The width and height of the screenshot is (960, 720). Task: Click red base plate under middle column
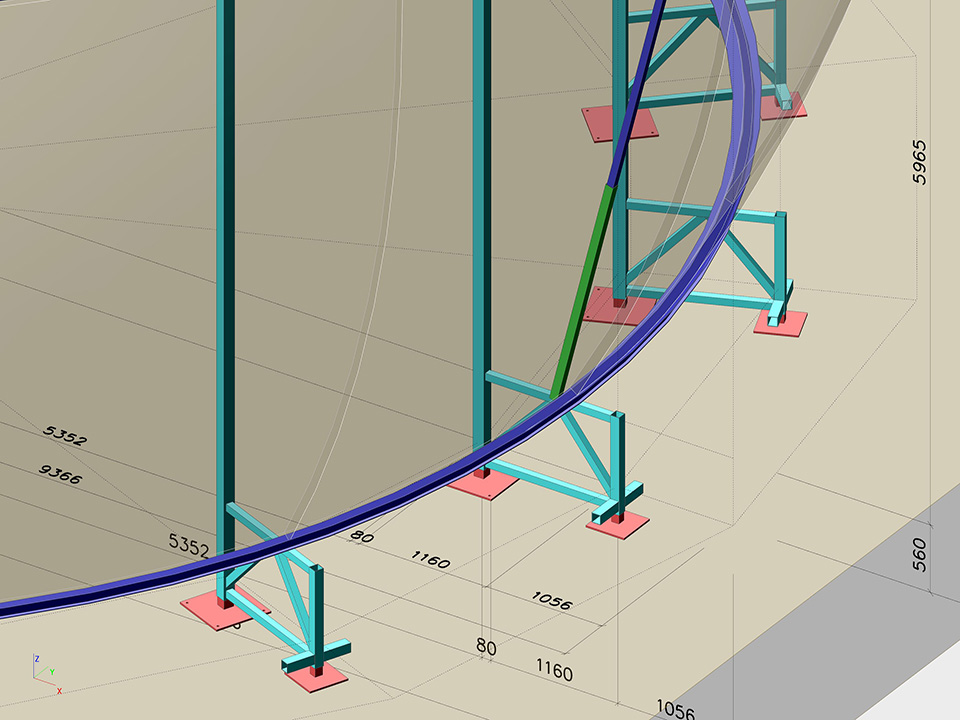[482, 485]
